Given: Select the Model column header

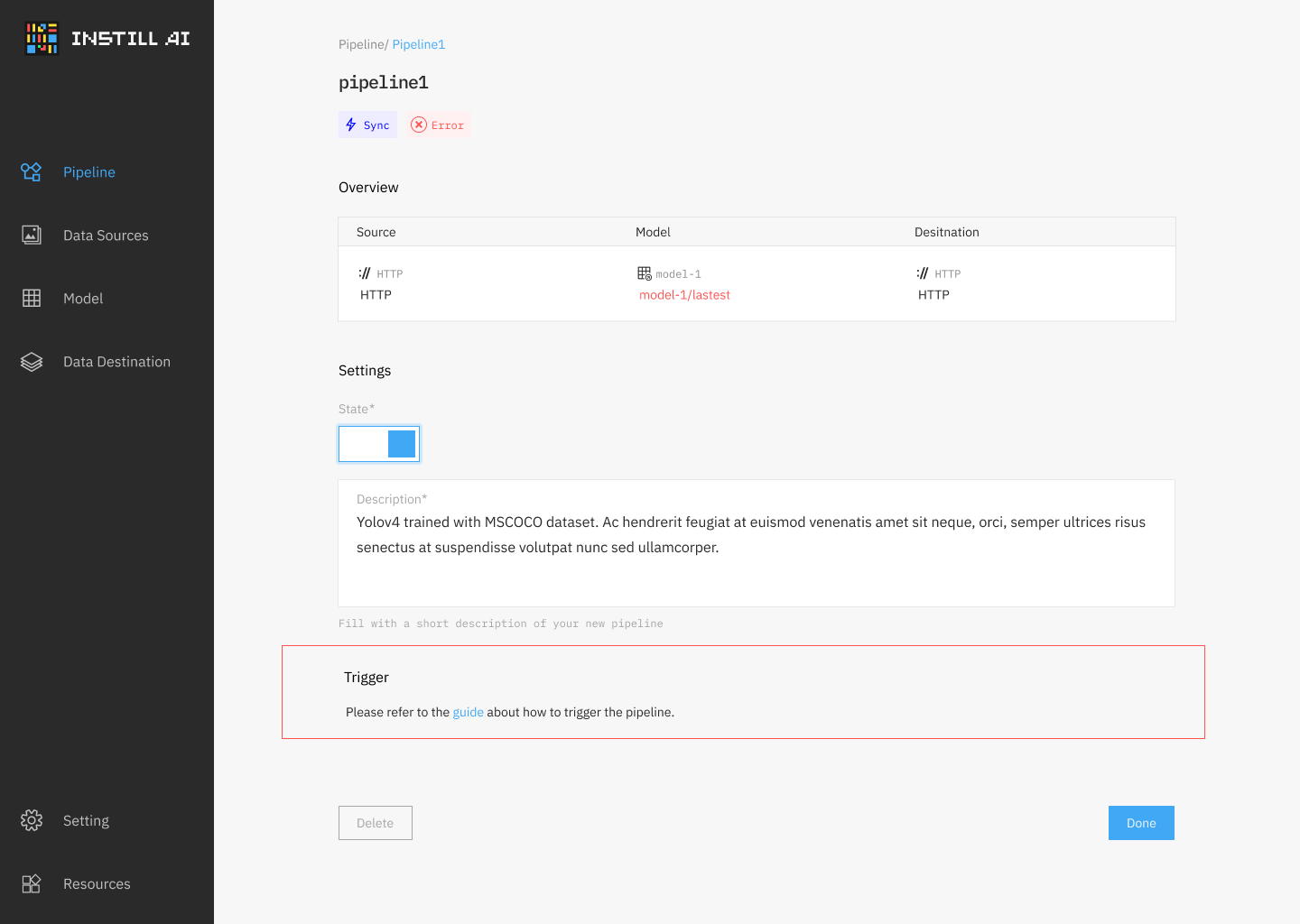Looking at the screenshot, I should tap(653, 232).
